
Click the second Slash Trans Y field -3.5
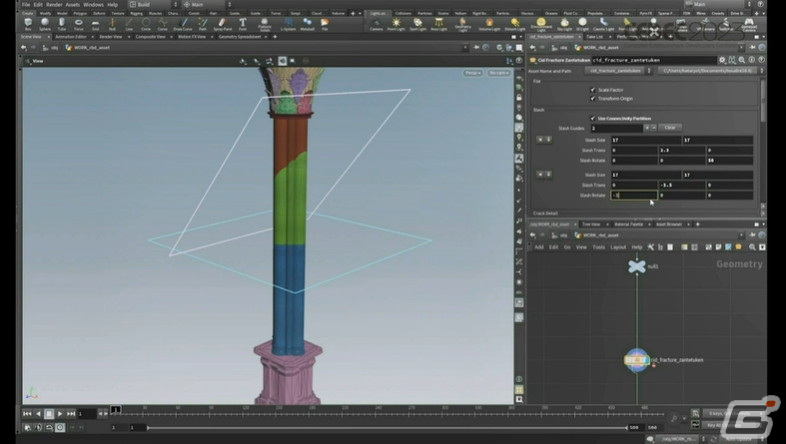pos(681,185)
